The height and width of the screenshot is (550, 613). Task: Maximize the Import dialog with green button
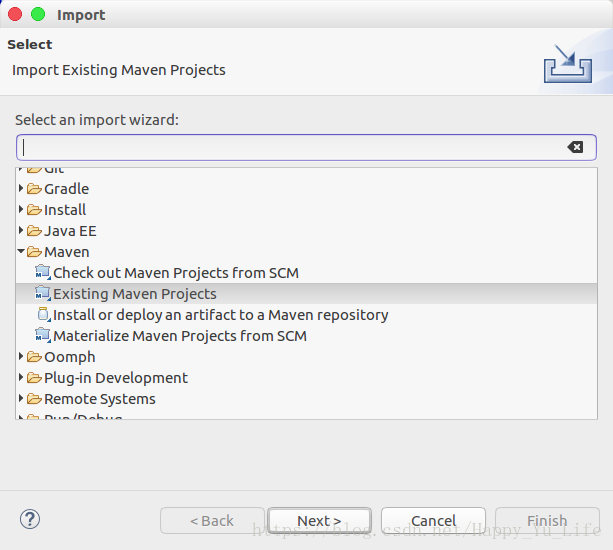tap(38, 14)
